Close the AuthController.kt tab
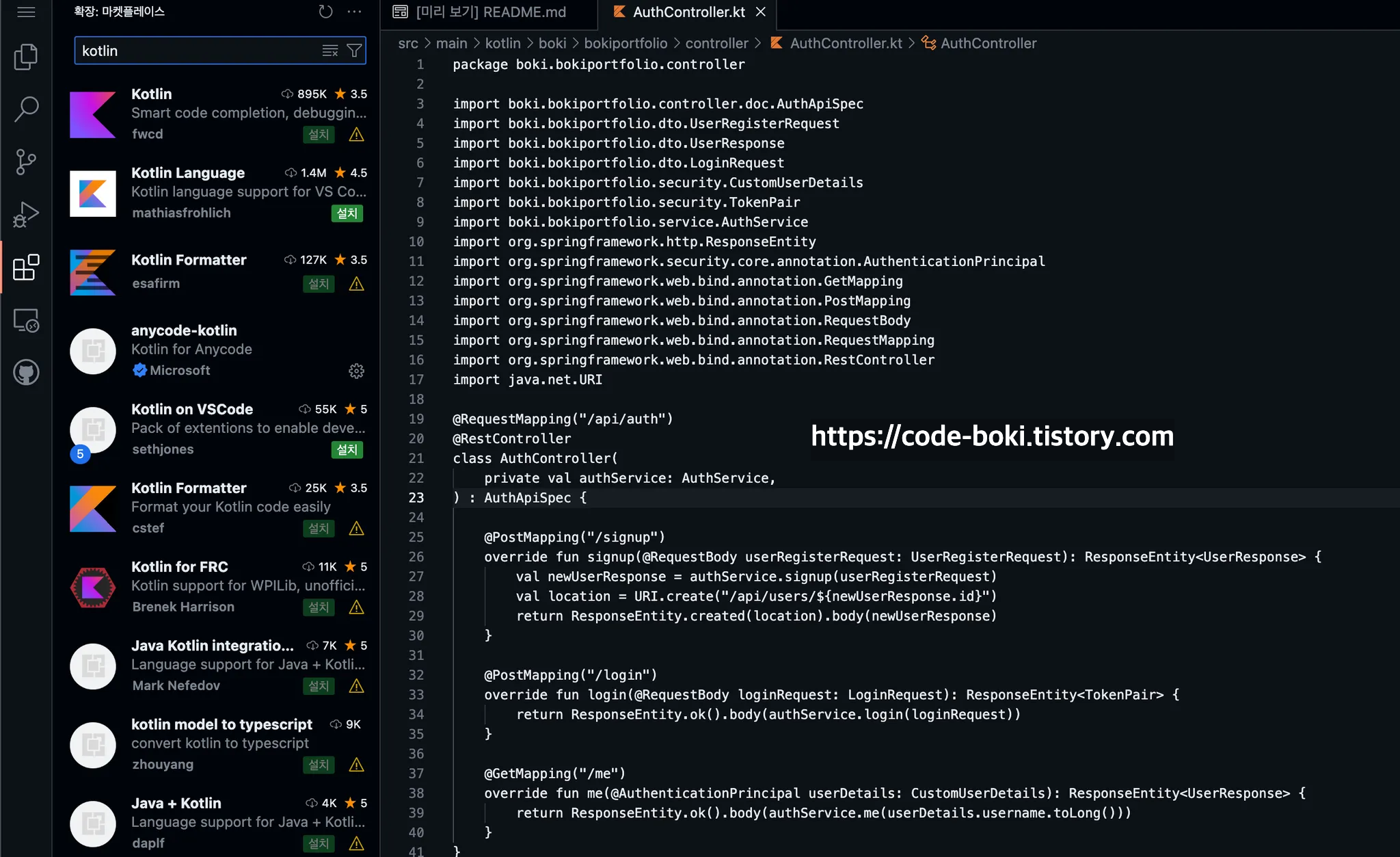The width and height of the screenshot is (1400, 857). (x=761, y=12)
